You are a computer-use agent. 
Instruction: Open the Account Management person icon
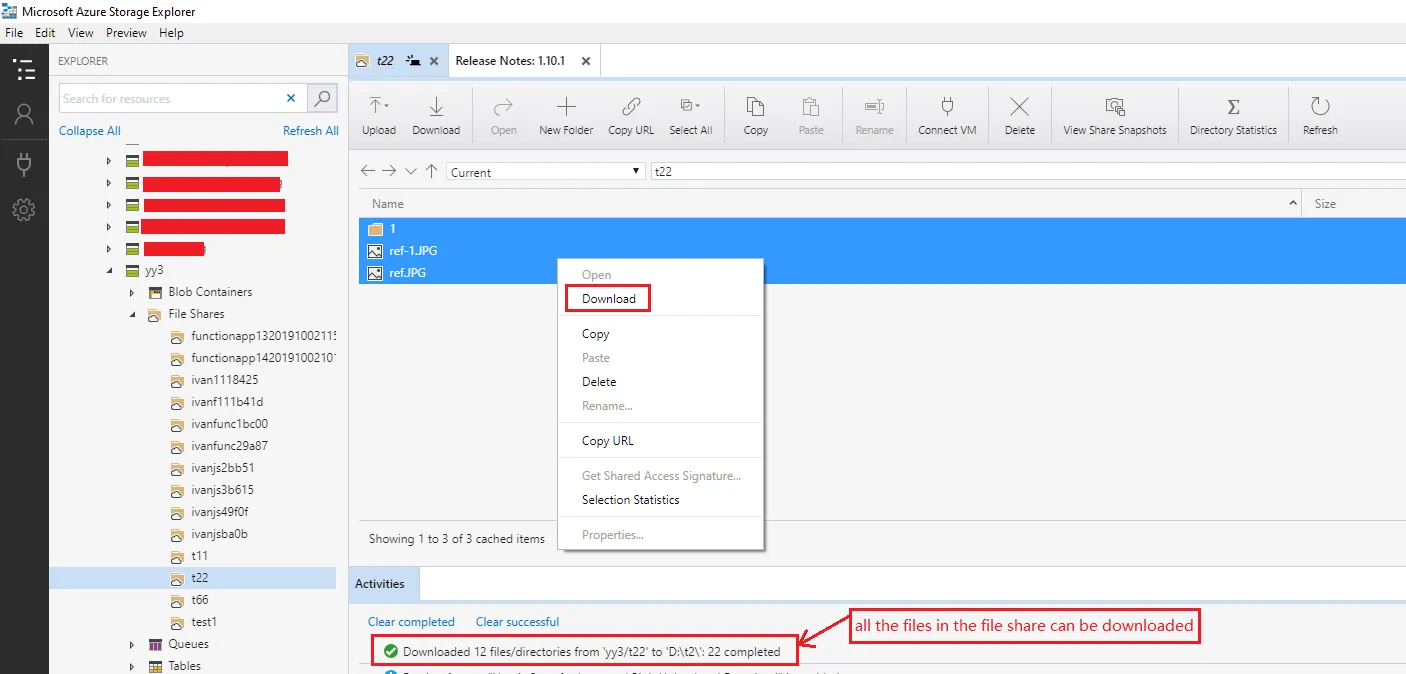click(24, 115)
